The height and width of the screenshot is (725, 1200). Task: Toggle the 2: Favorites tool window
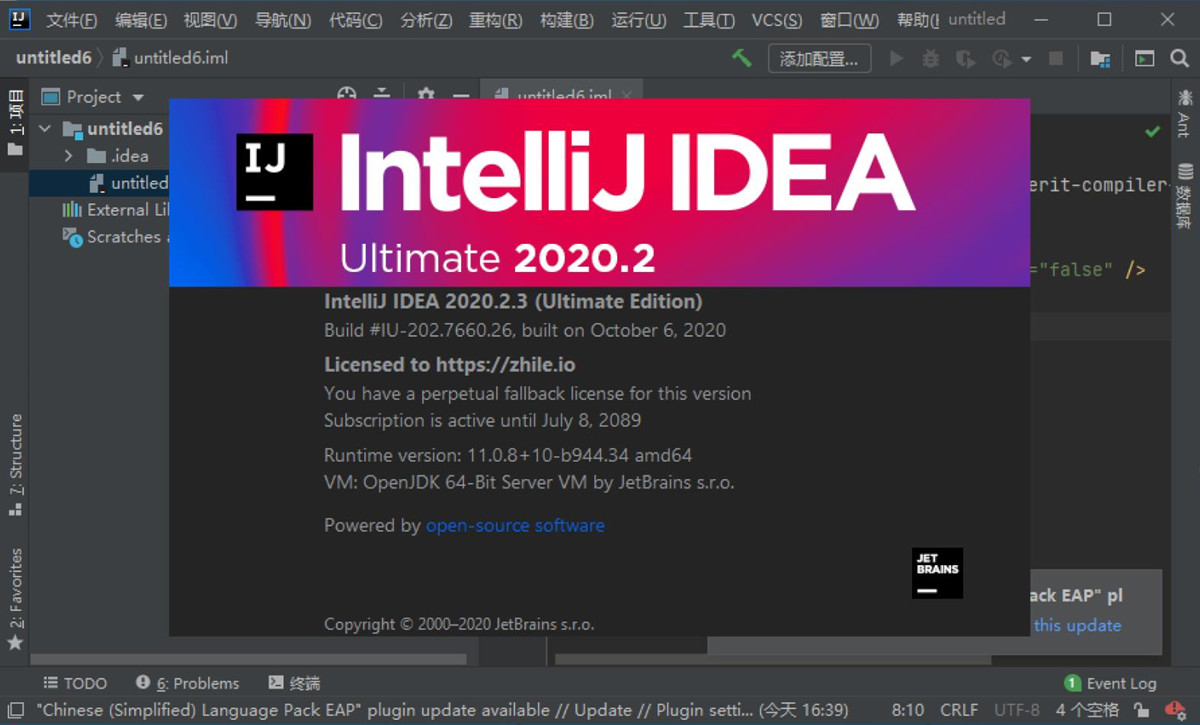[15, 599]
